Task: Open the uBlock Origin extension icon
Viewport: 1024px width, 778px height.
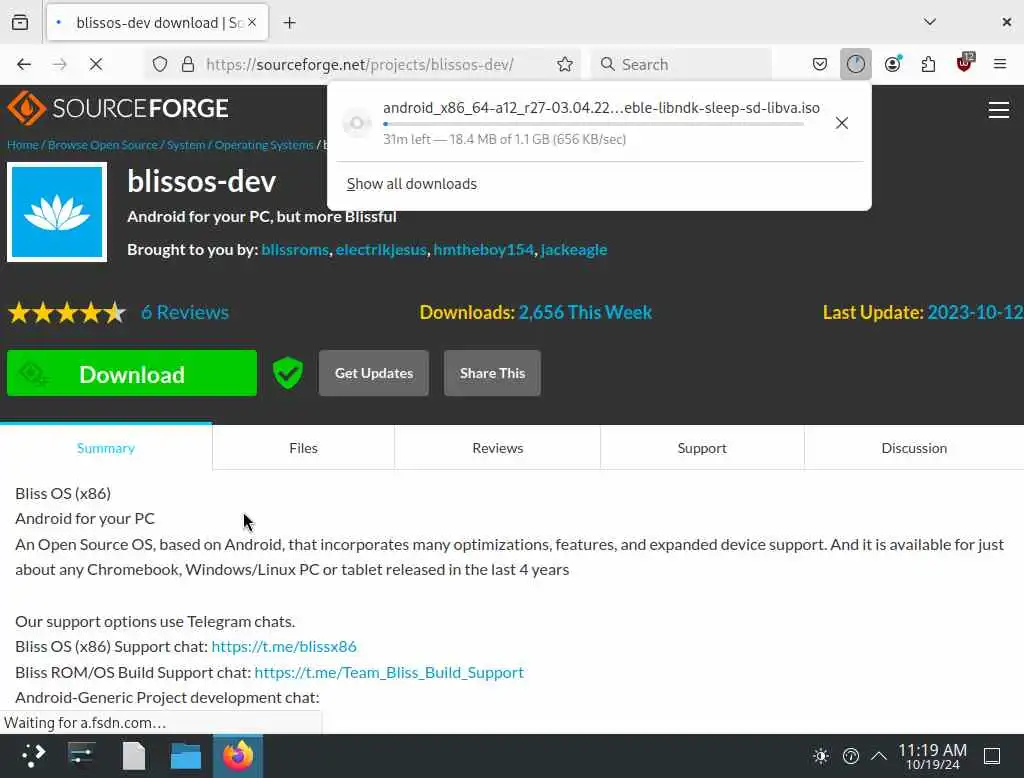Action: [965, 63]
